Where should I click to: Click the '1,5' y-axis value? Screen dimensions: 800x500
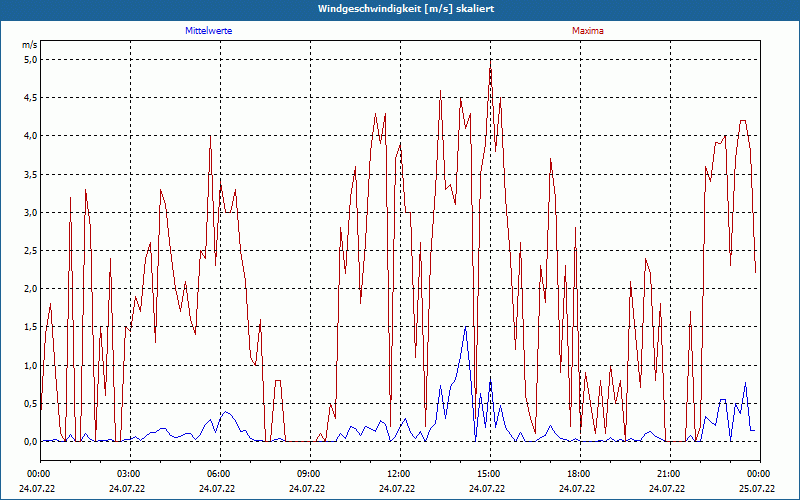(x=31, y=327)
